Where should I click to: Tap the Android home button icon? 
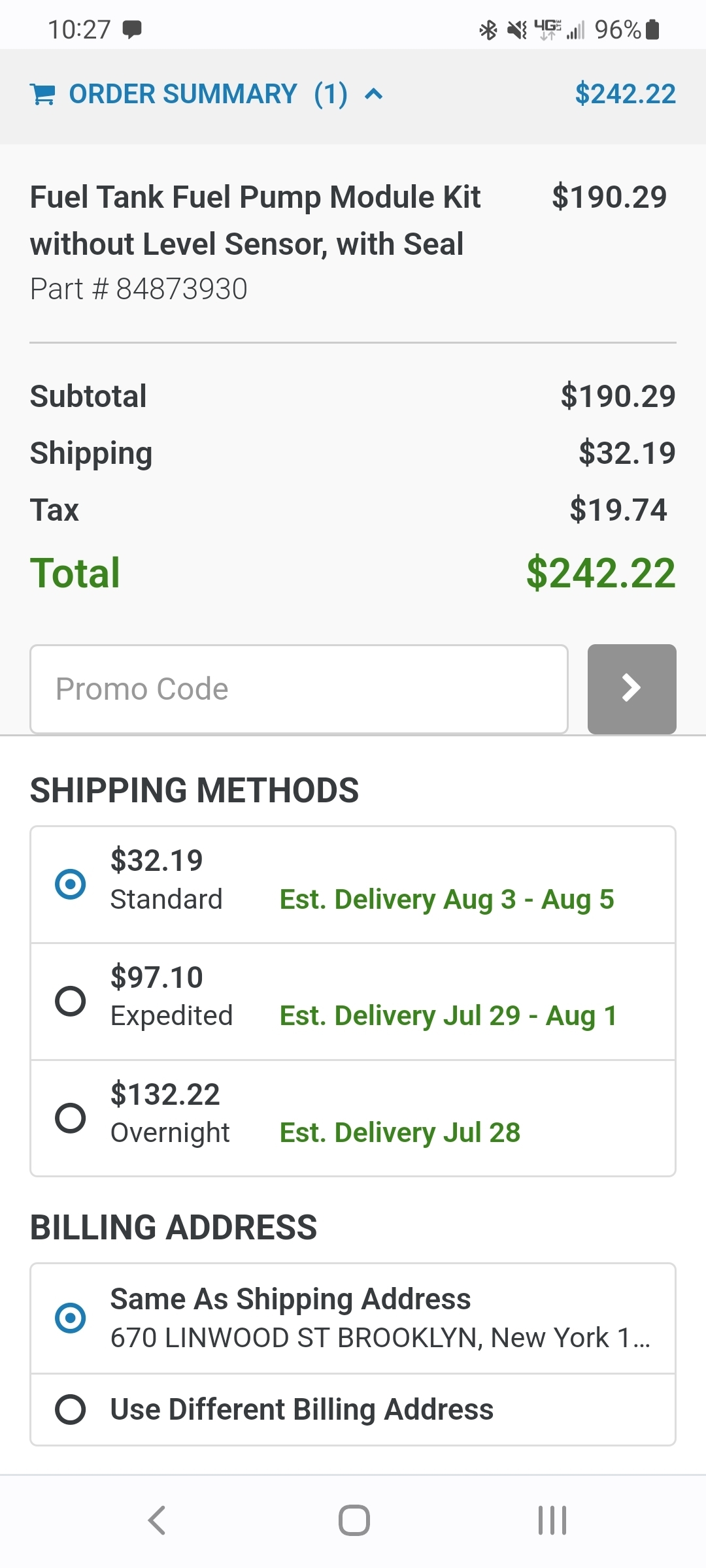[354, 1520]
